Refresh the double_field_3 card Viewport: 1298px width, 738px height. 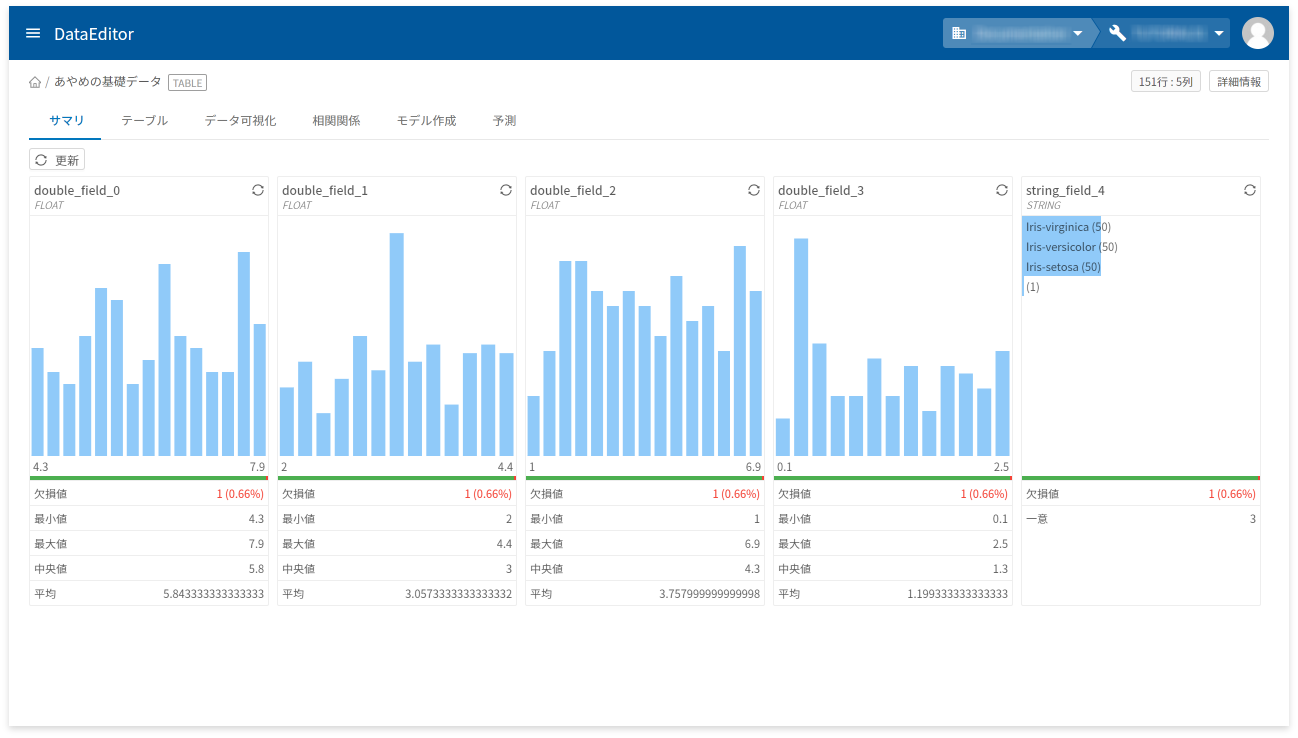pos(1001,190)
